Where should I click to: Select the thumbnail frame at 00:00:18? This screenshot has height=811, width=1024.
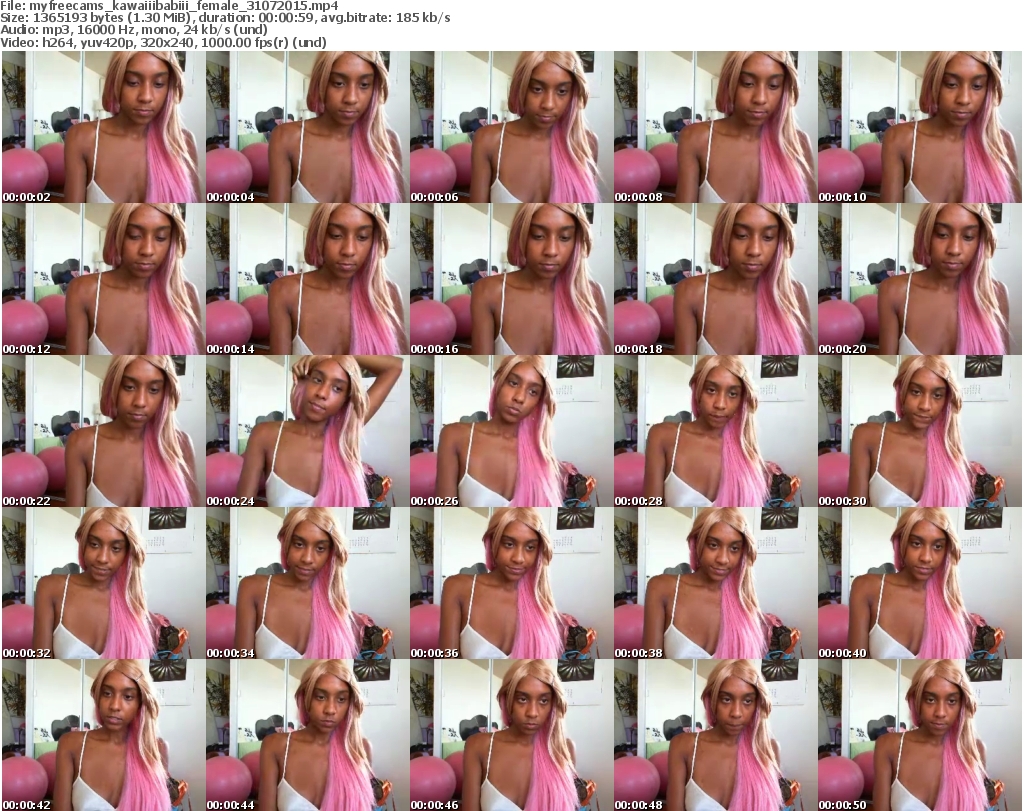coord(714,279)
